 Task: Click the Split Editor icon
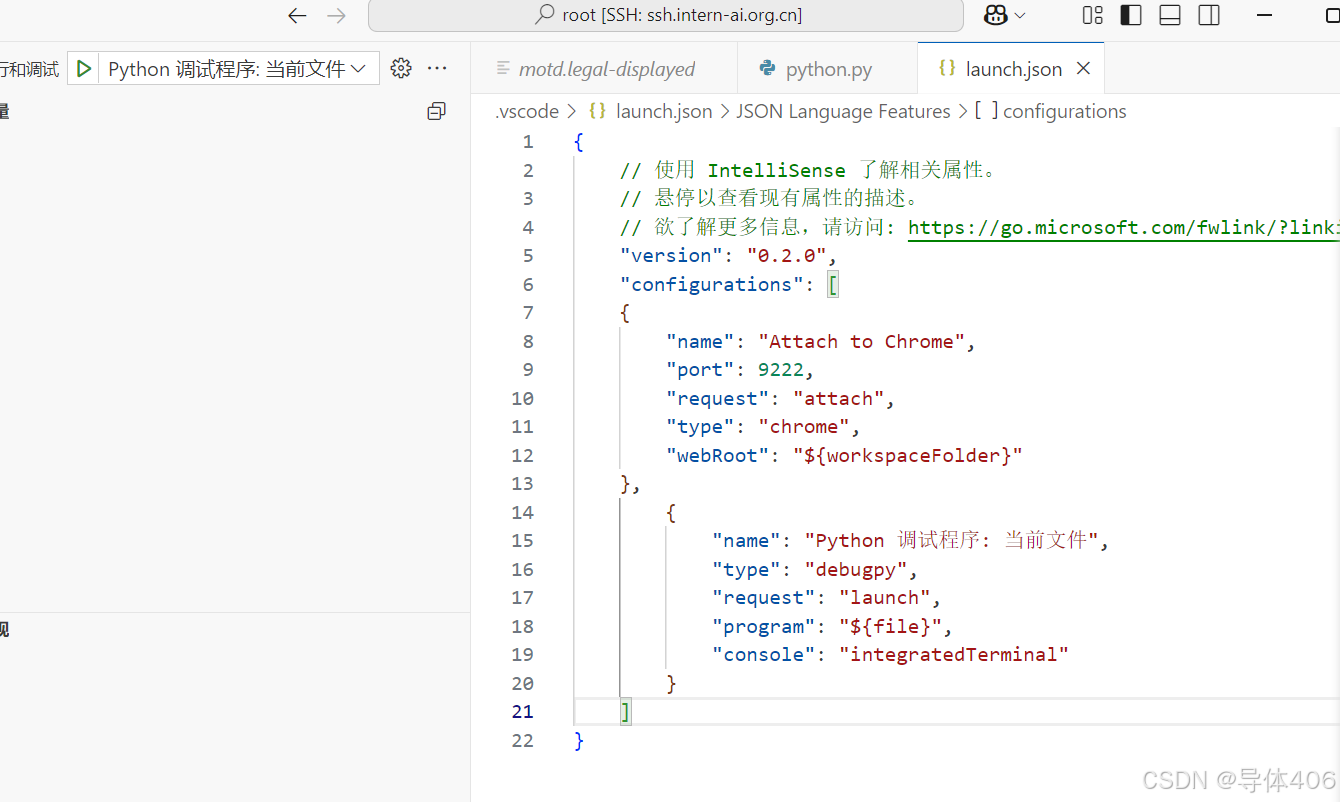point(436,111)
